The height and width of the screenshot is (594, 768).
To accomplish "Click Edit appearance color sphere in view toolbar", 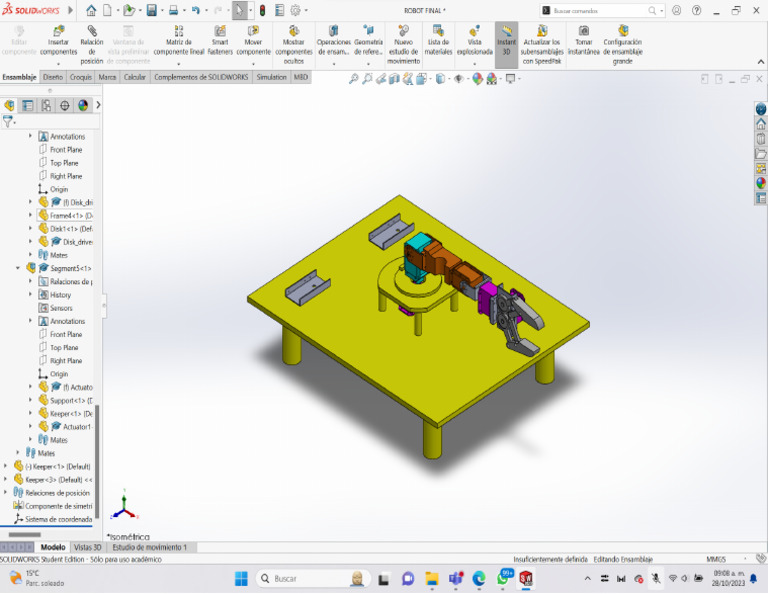I will 477,78.
